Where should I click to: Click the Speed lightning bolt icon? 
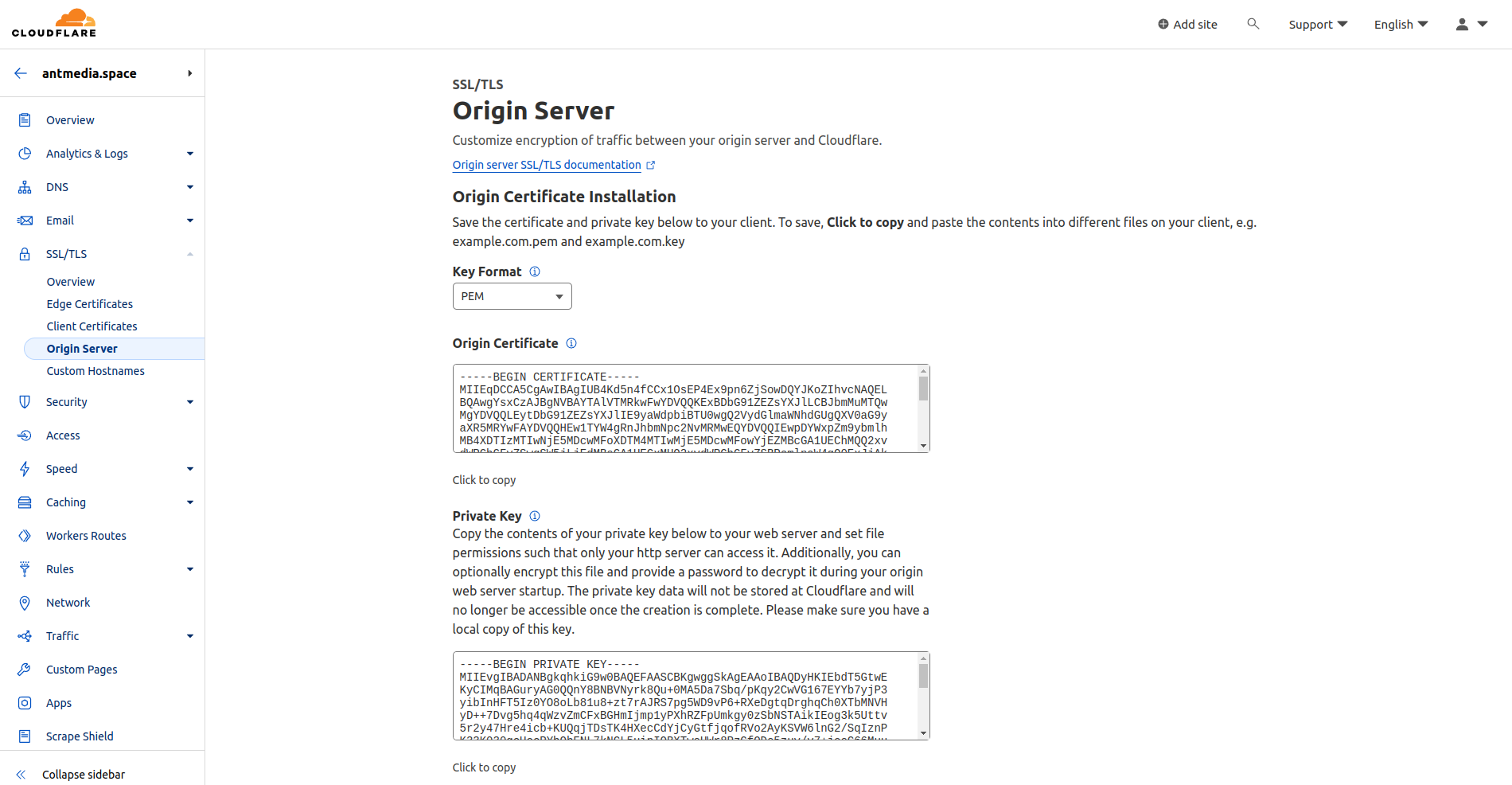(x=25, y=469)
